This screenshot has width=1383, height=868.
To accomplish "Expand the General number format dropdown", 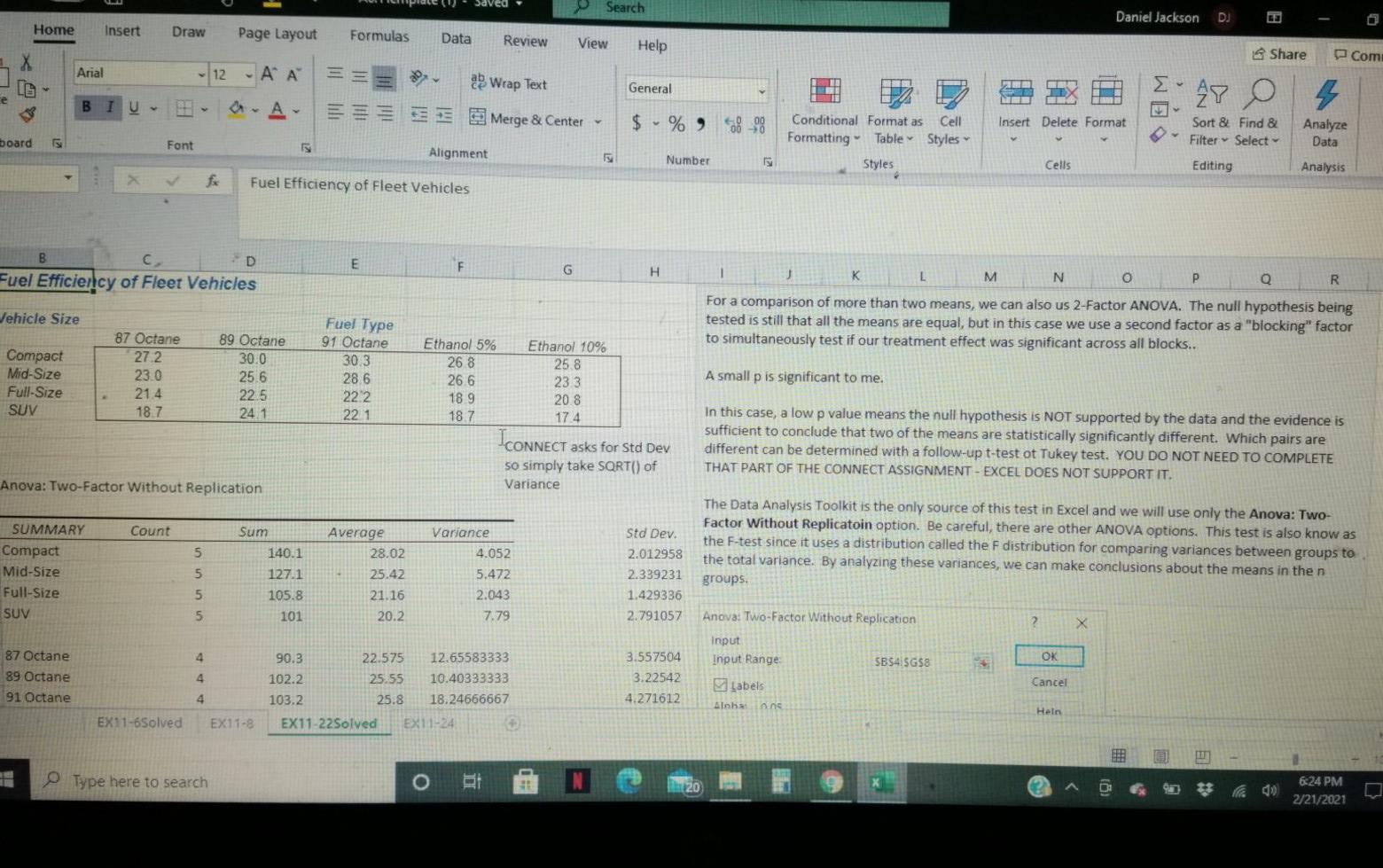I will 761,90.
